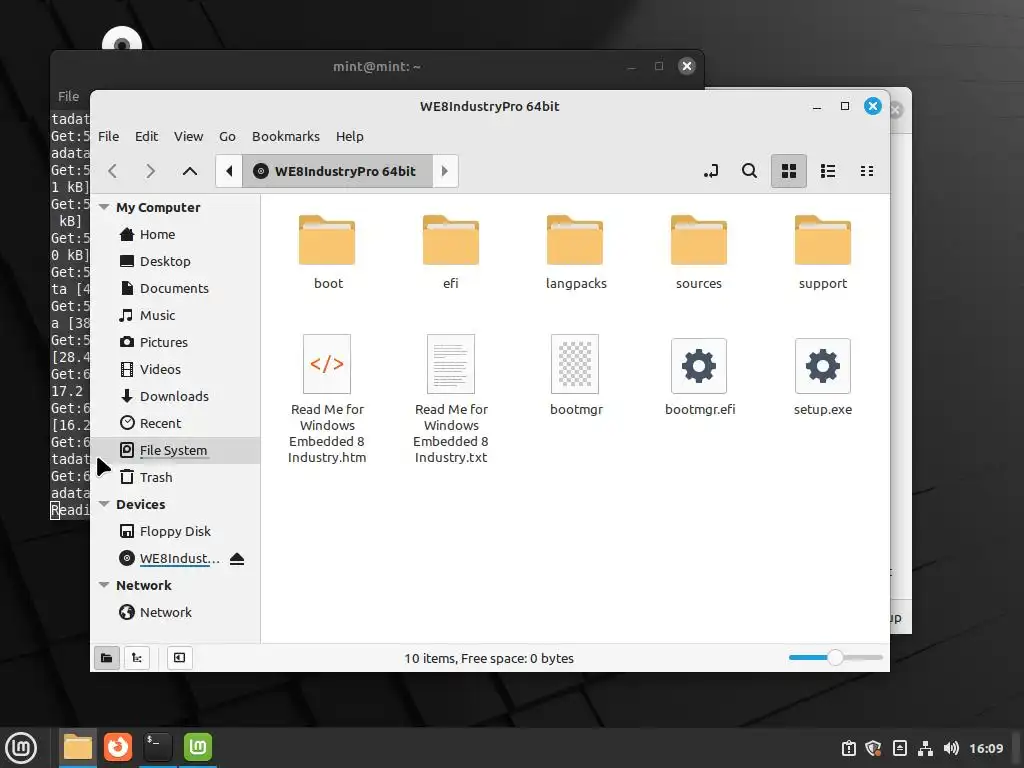Open the Go menu
The height and width of the screenshot is (768, 1024).
(227, 136)
